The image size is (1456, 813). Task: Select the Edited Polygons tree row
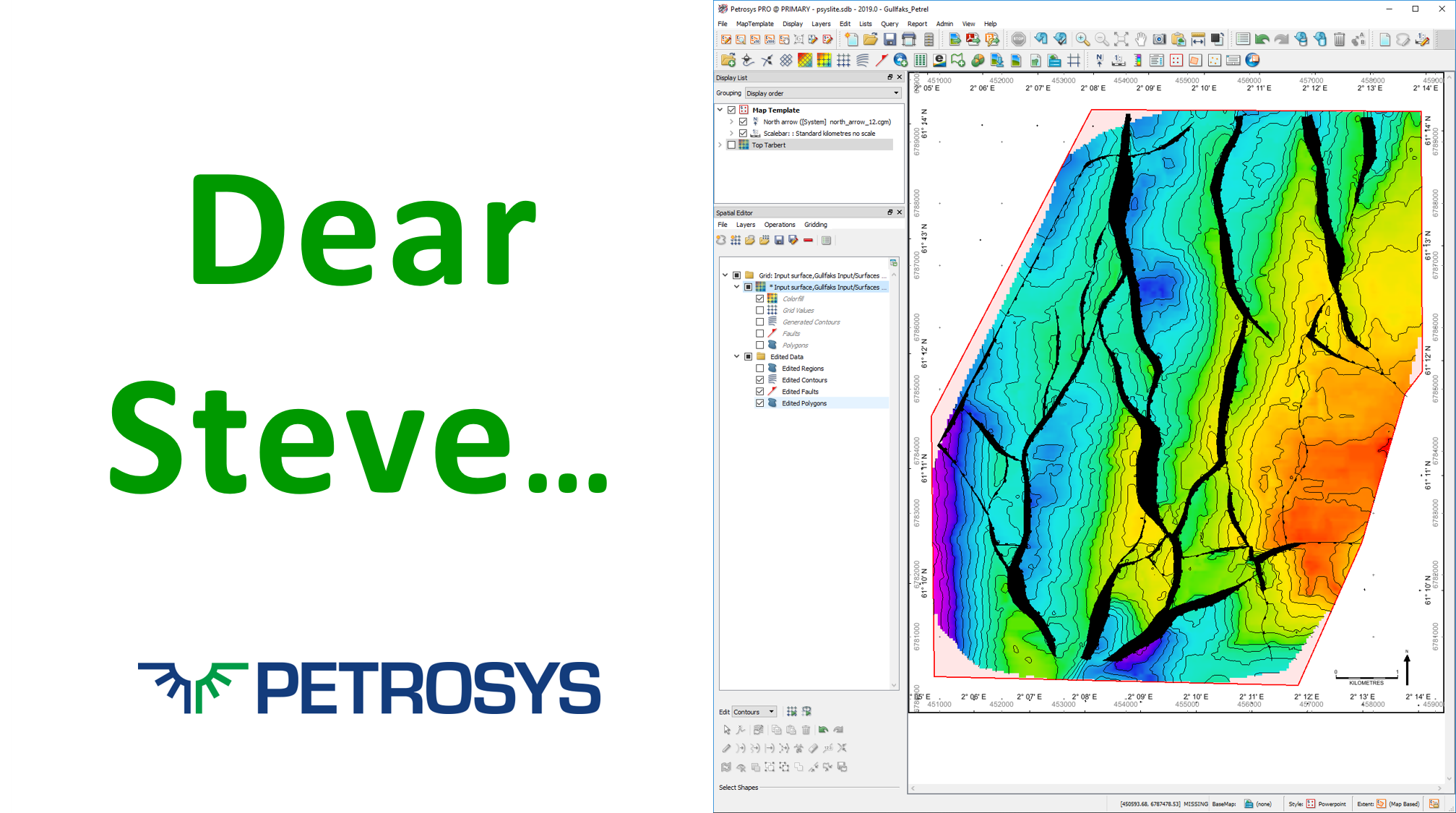(x=821, y=403)
